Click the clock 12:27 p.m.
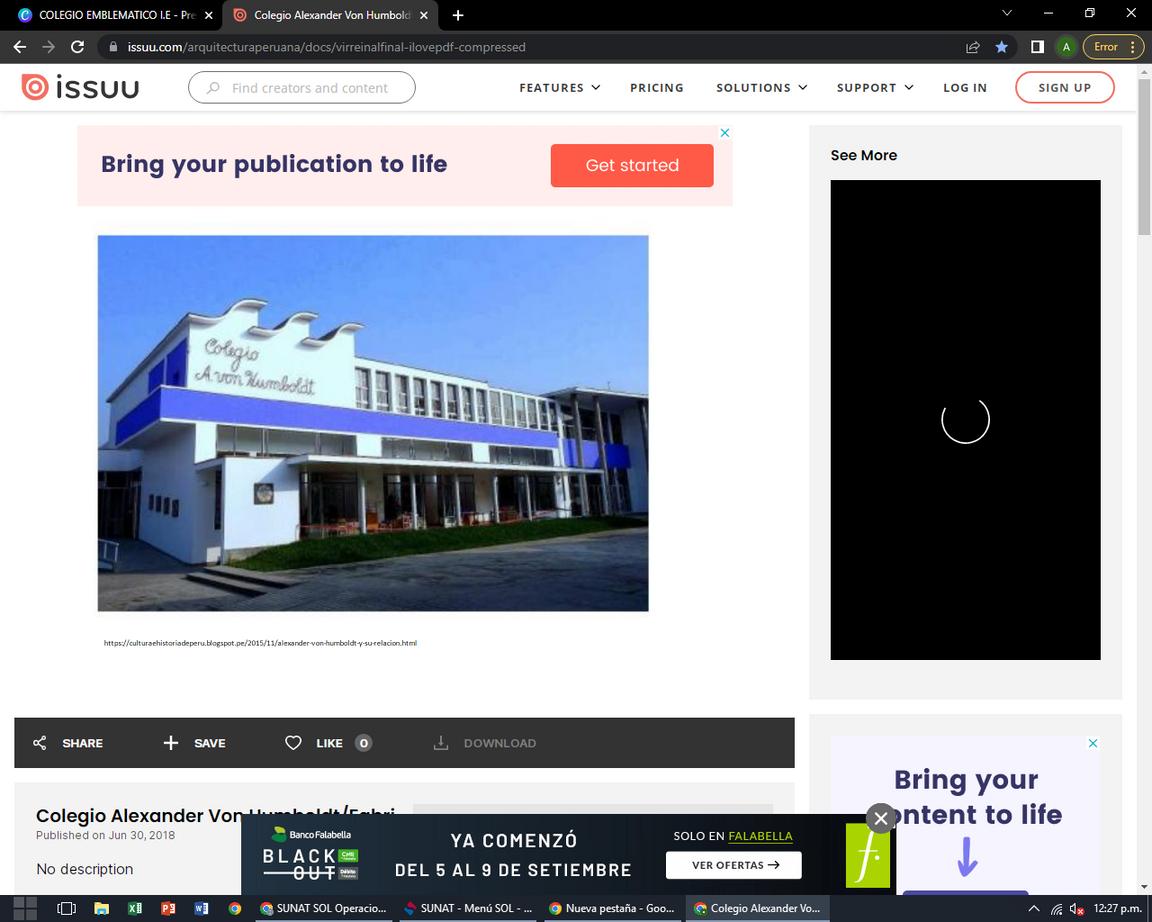Screen dimensions: 1152x922 pyautogui.click(x=1117, y=909)
